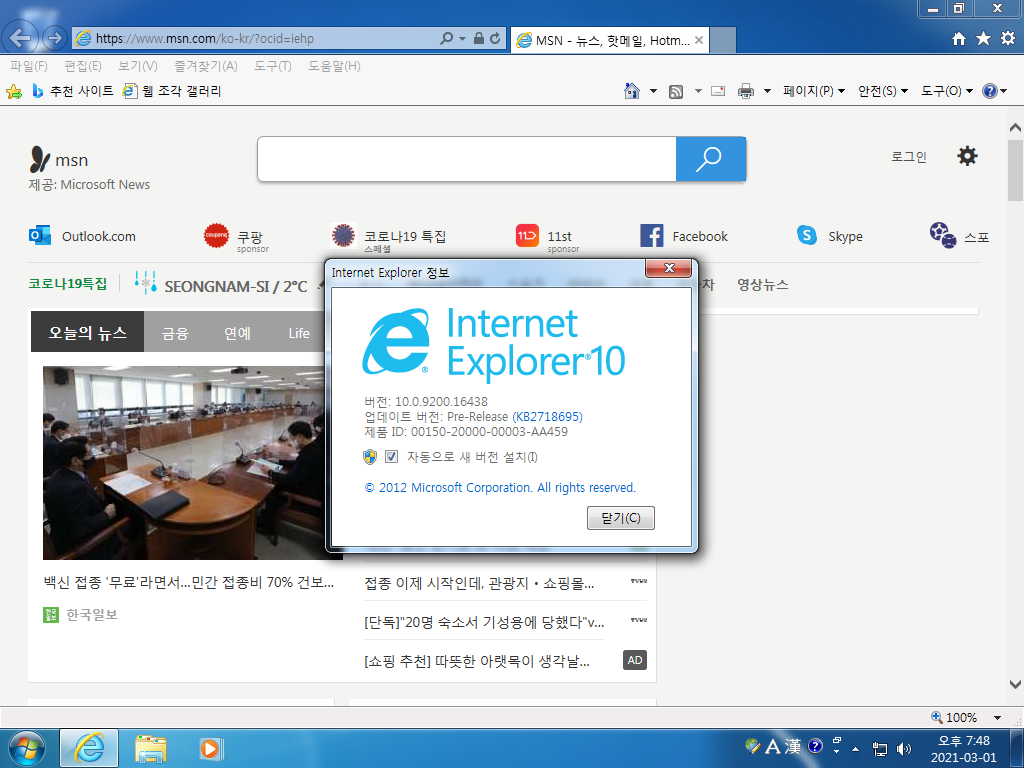Add to favorites bar star icon
1024x768 pixels.
pos(14,91)
